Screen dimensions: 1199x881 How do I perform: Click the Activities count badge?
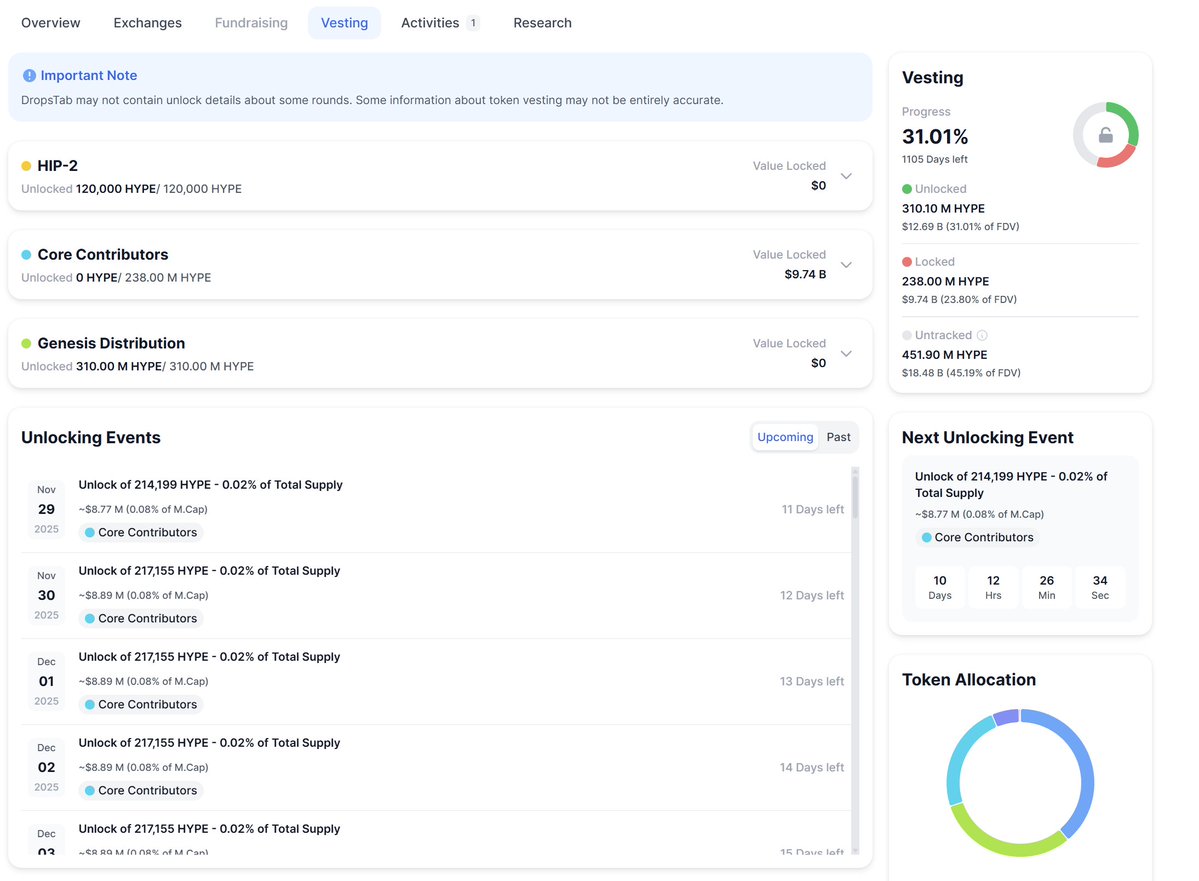pyautogui.click(x=473, y=23)
